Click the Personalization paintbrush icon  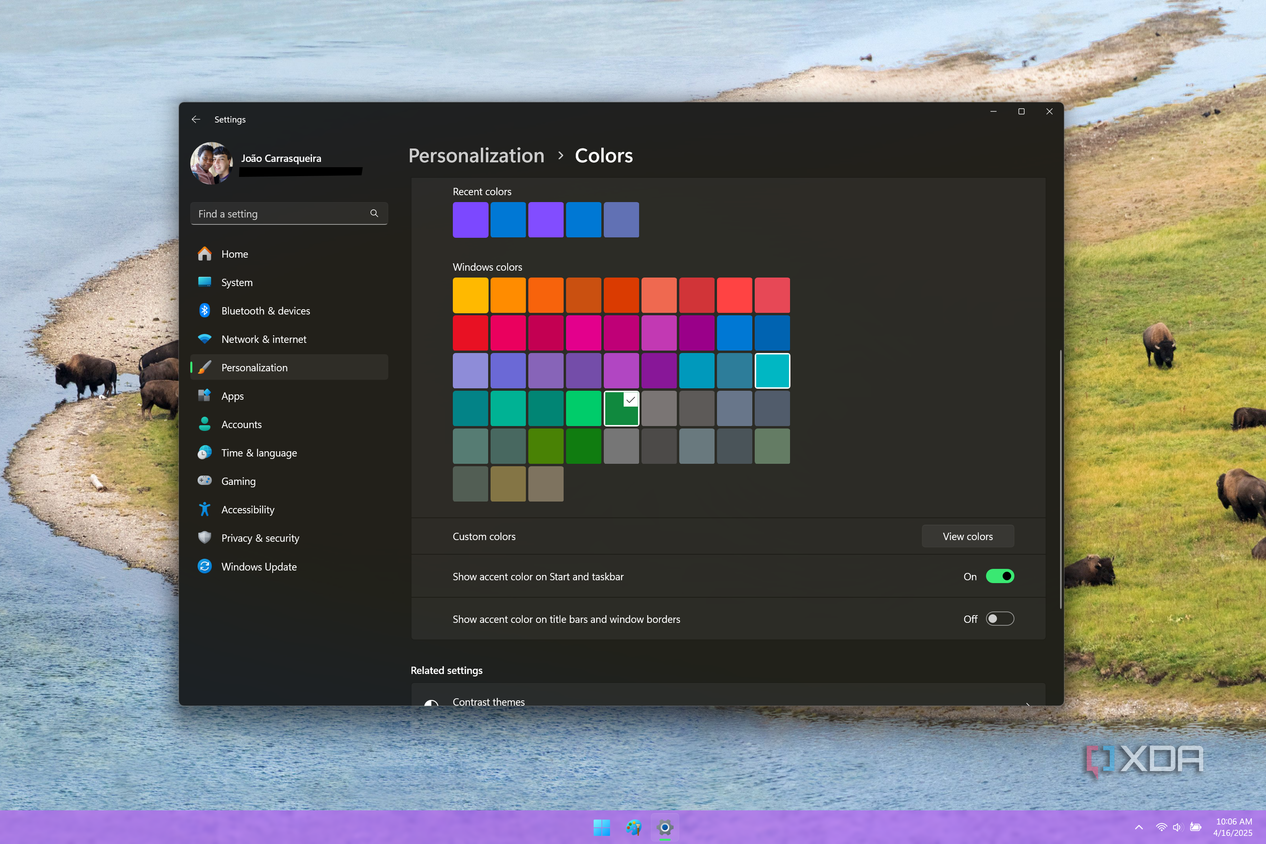pyautogui.click(x=205, y=367)
